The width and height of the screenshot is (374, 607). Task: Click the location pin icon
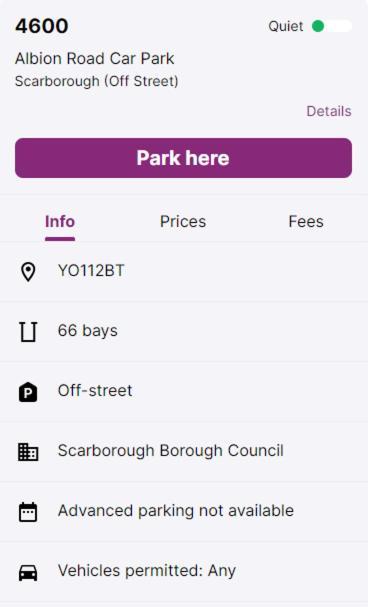[x=28, y=272]
